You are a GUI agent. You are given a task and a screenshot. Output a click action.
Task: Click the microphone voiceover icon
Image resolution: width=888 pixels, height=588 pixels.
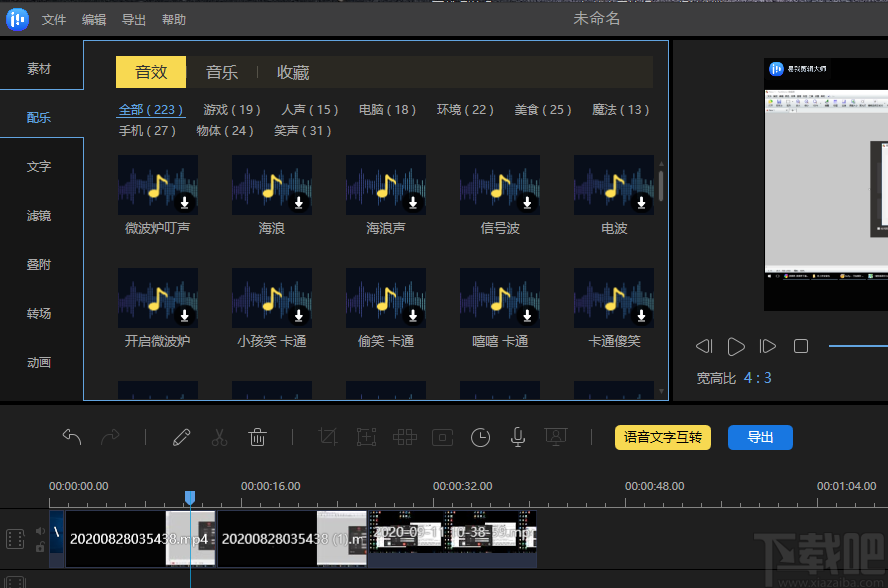pos(518,437)
